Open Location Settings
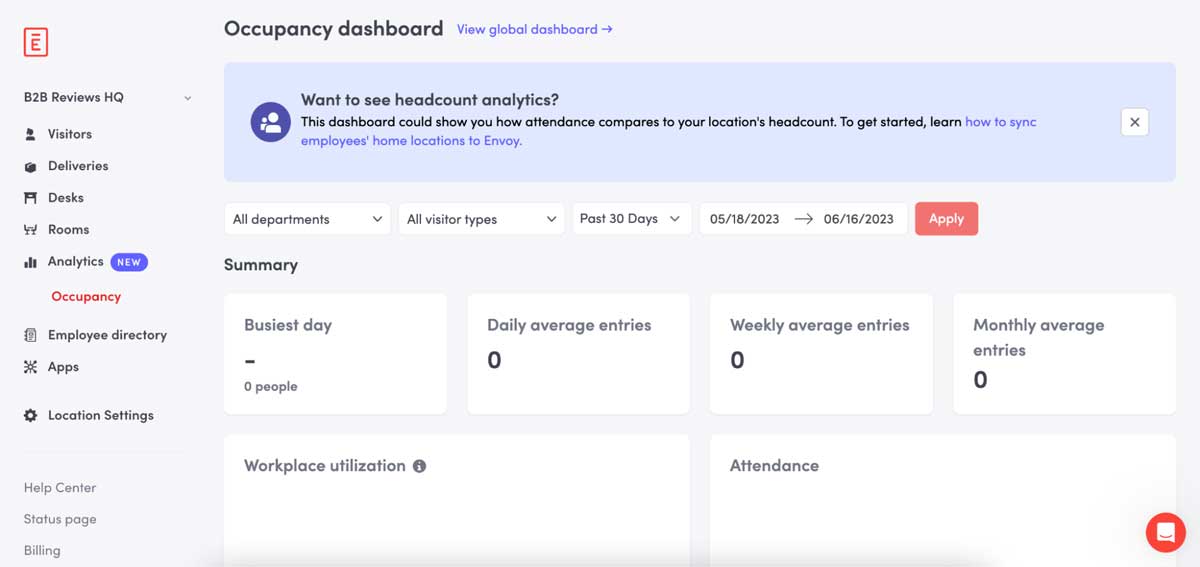Viewport: 1200px width, 567px height. (x=100, y=415)
